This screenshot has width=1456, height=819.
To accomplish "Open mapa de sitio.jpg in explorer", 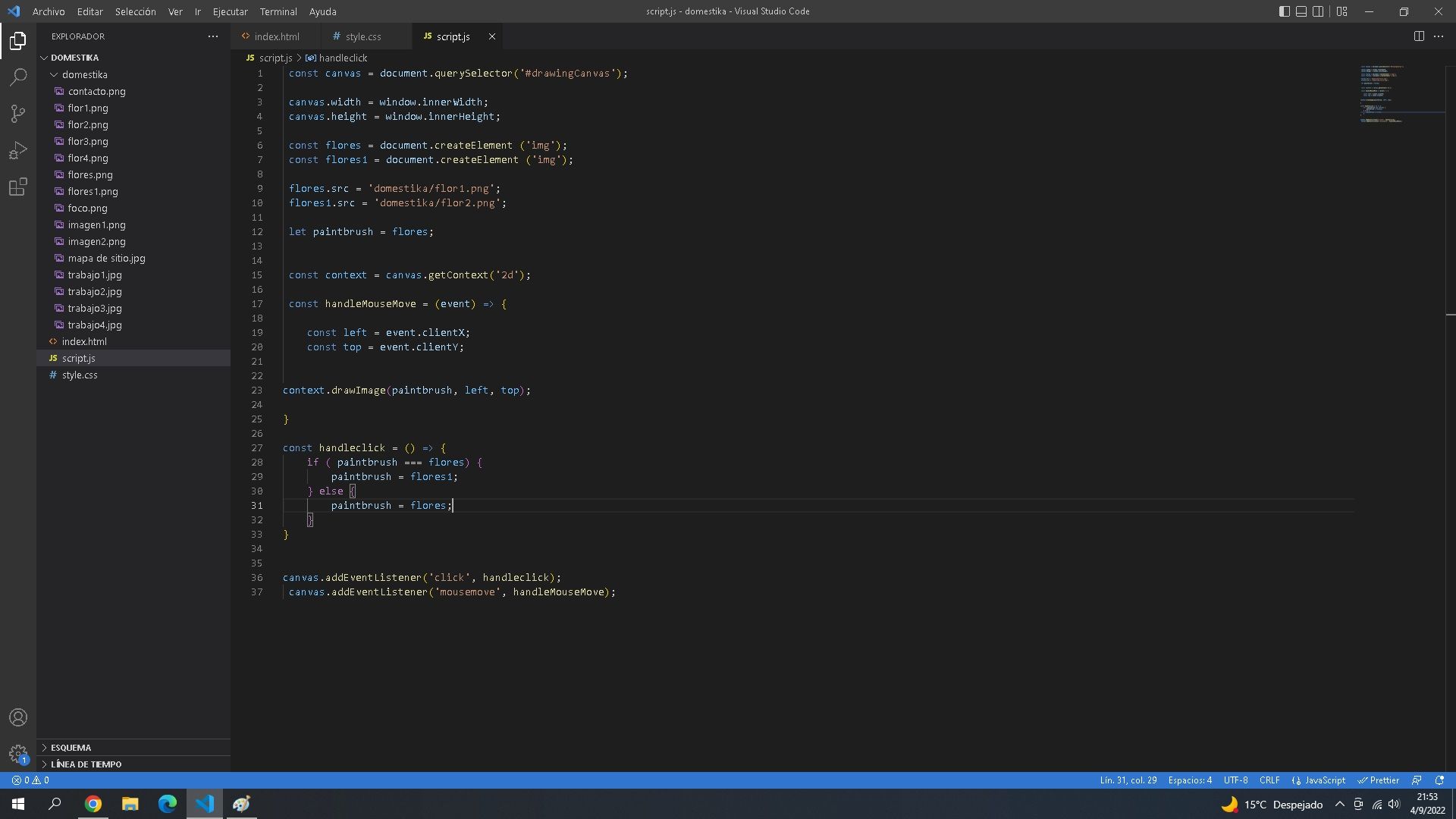I will (x=106, y=258).
